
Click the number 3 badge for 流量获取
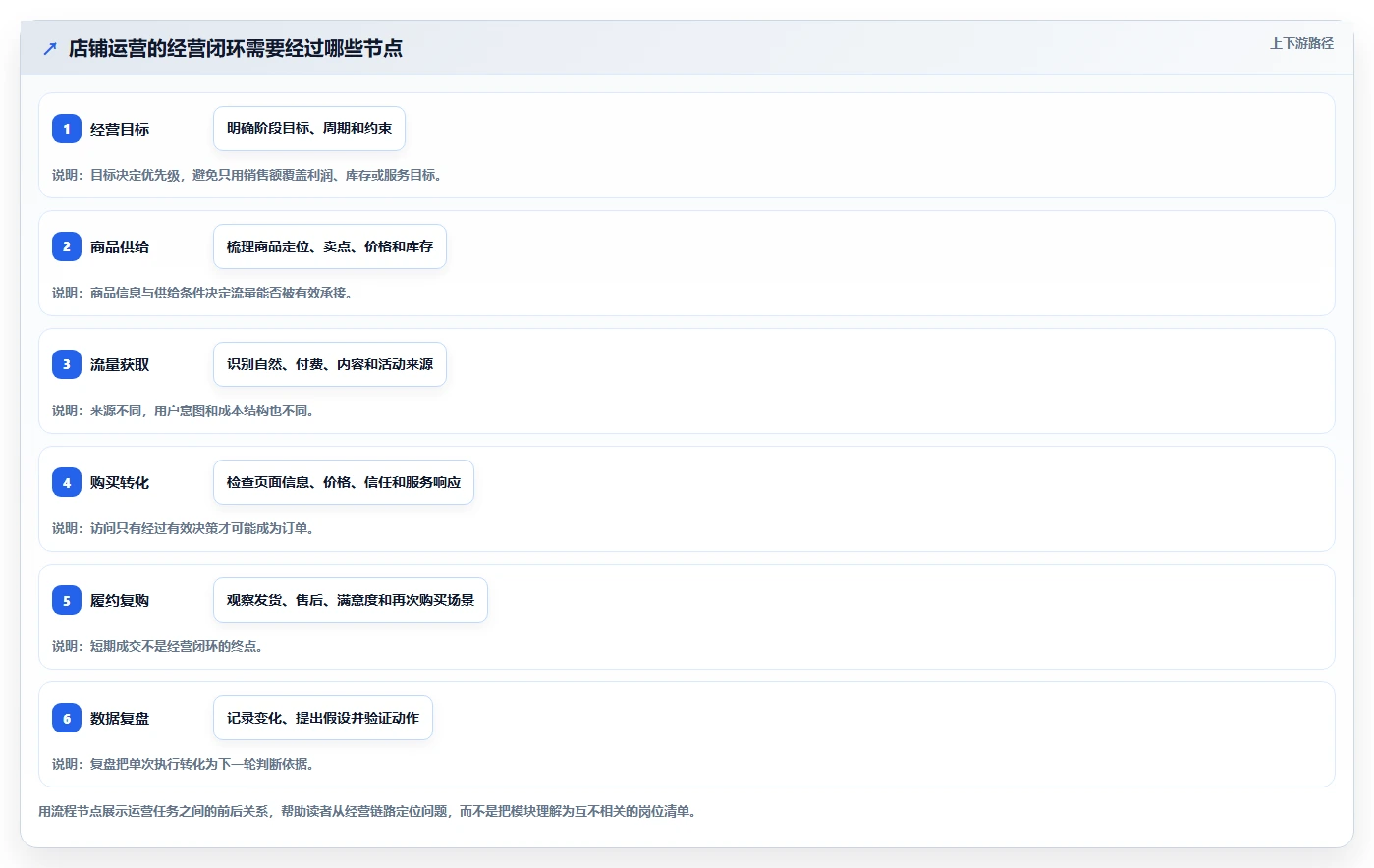(x=67, y=364)
